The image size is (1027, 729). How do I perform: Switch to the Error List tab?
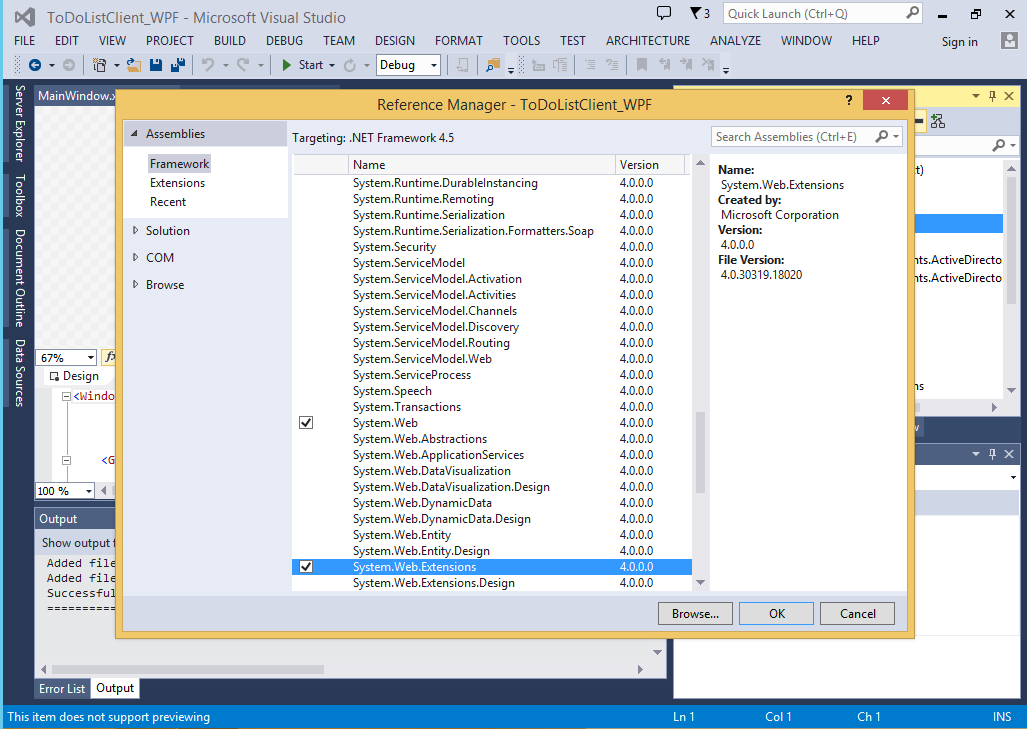coord(61,688)
